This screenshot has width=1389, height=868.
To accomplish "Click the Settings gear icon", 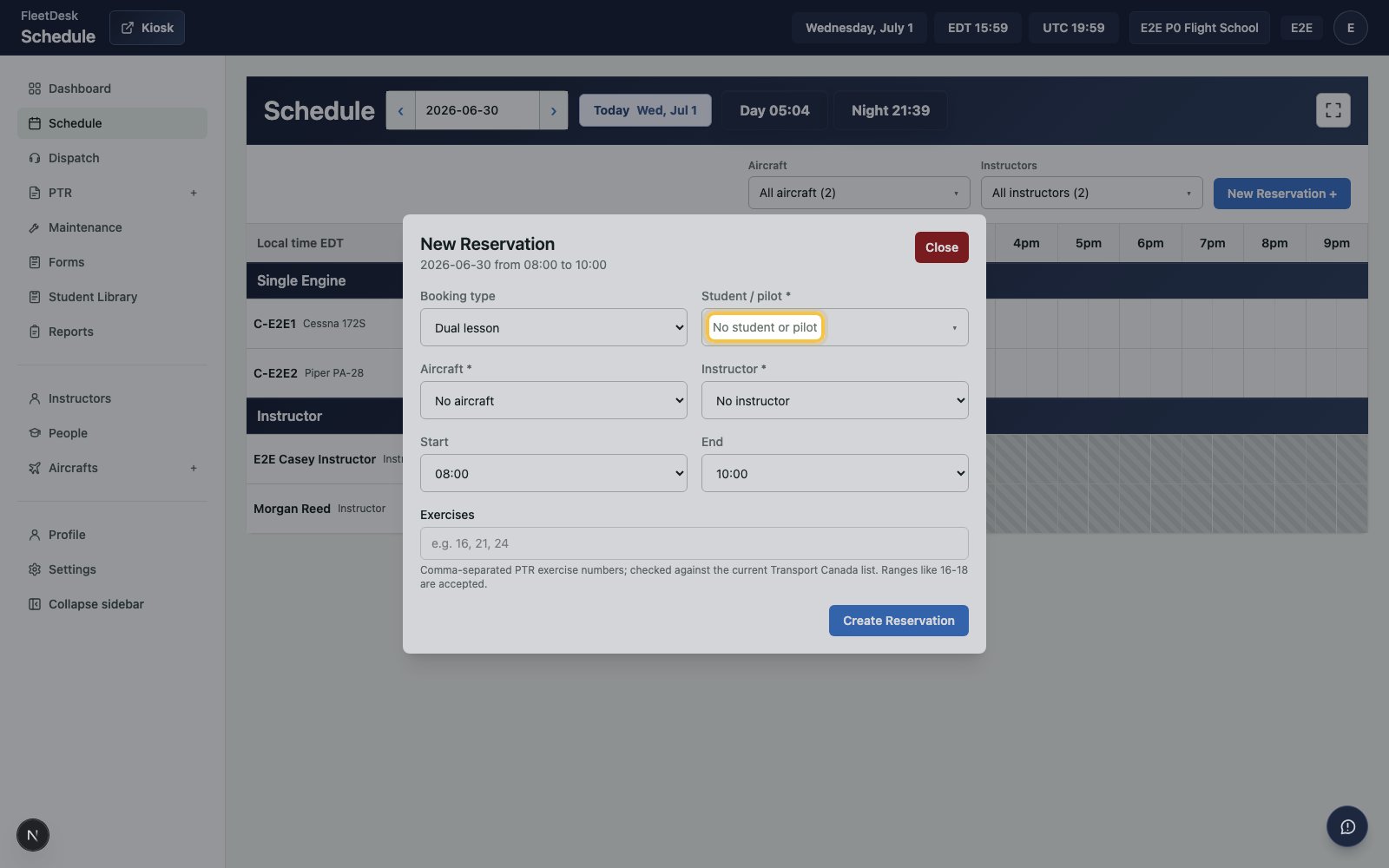I will point(35,569).
